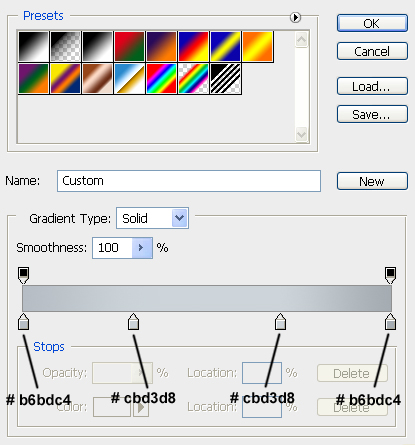The height and width of the screenshot is (445, 415).
Task: Select the transparent stripes gradient preset
Action: pos(225,79)
